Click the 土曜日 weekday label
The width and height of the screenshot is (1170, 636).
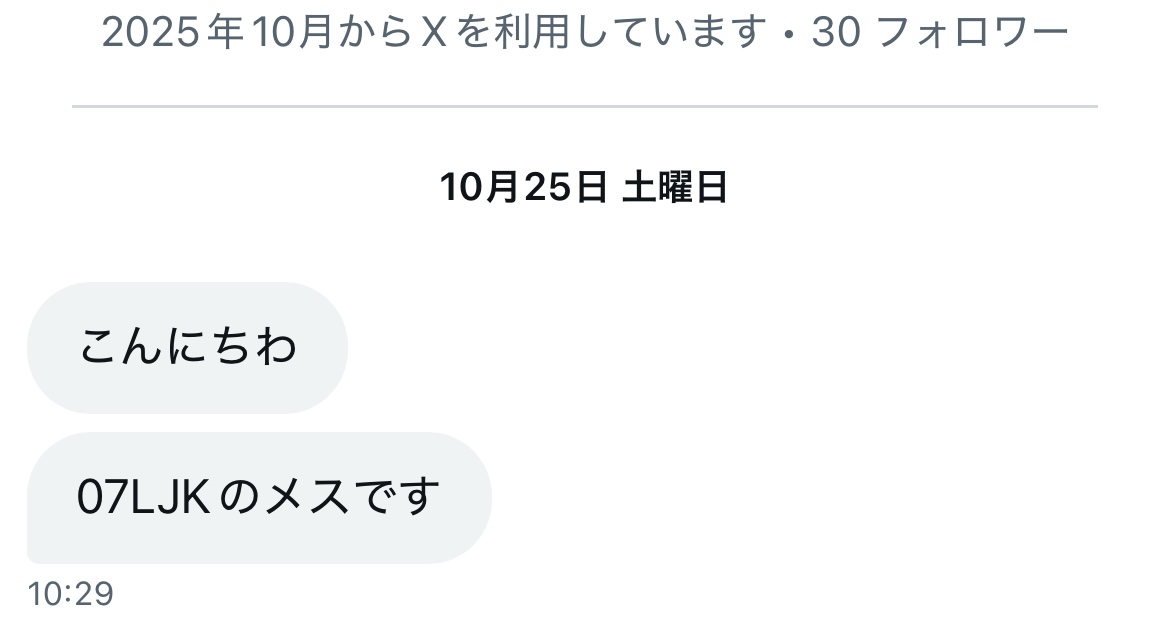point(675,187)
